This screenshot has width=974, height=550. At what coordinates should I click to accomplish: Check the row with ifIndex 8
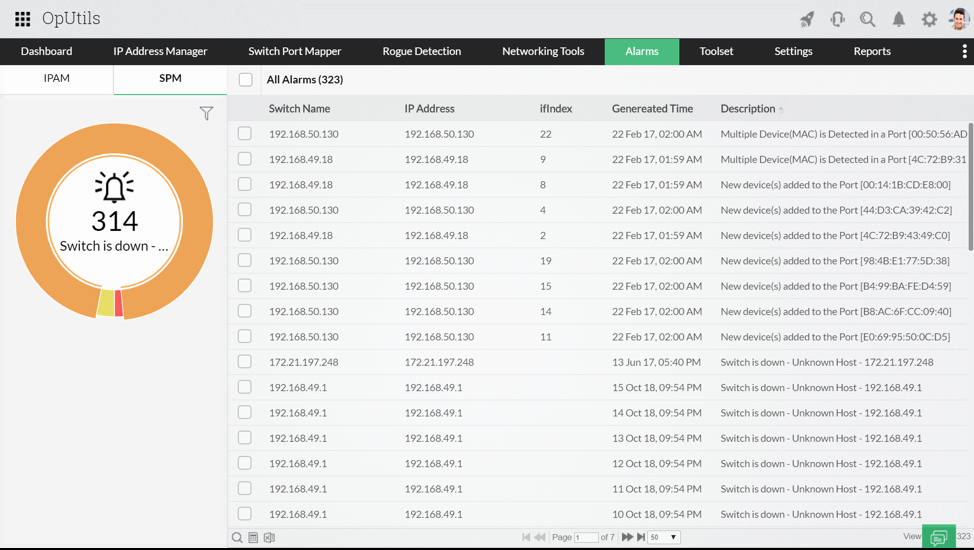[245, 185]
